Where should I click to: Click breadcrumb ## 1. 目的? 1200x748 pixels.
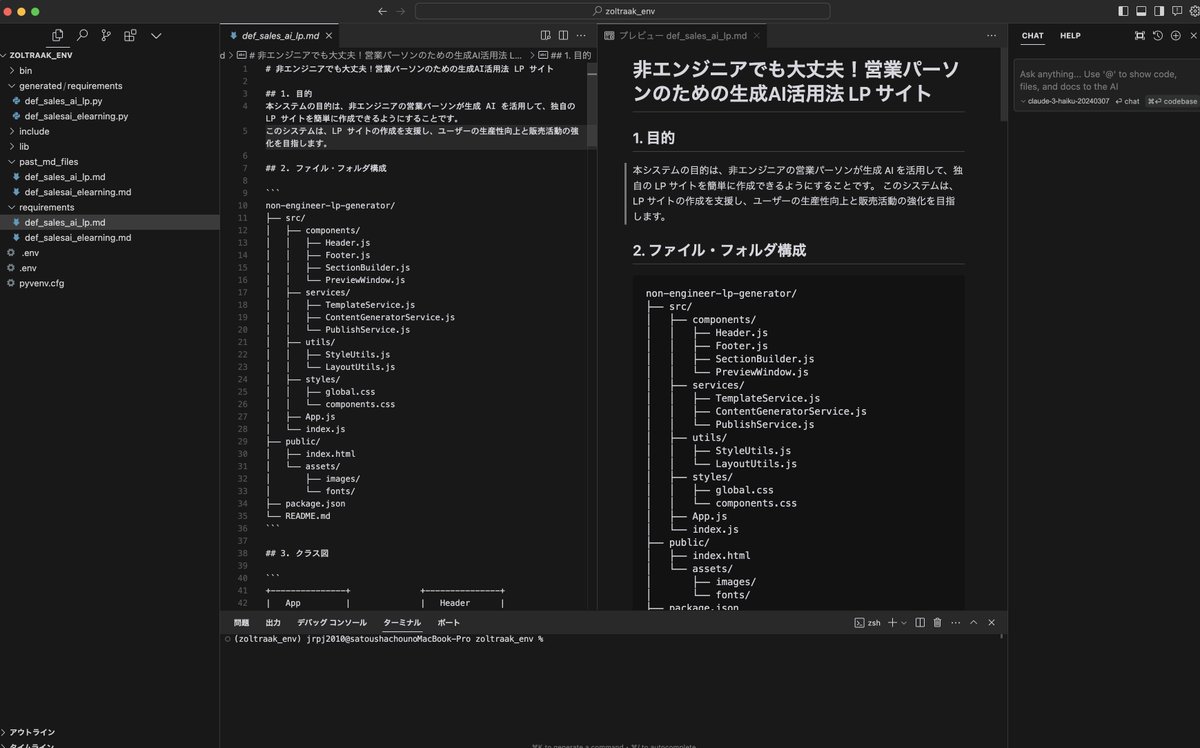click(x=565, y=55)
